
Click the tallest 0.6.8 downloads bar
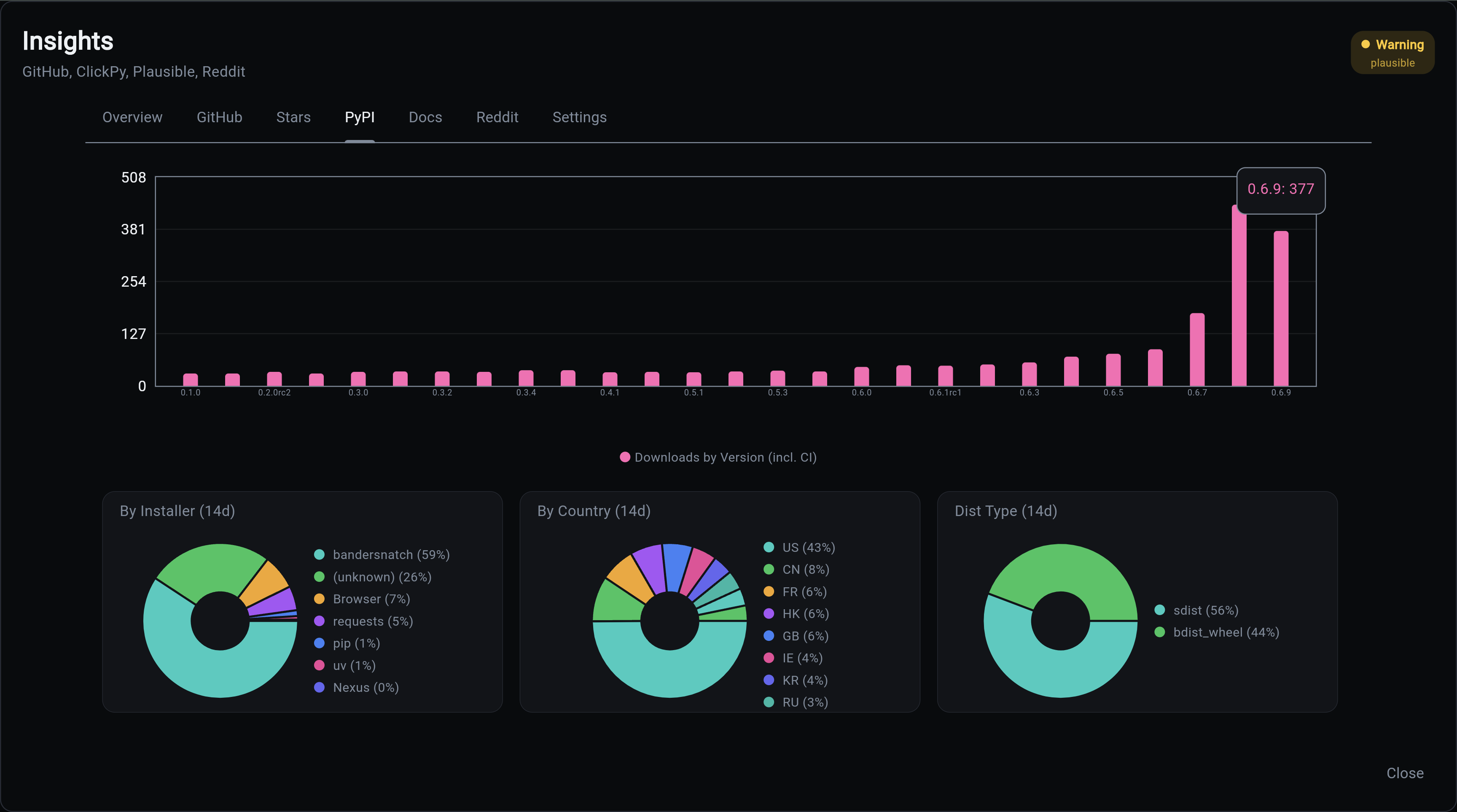(x=1238, y=300)
